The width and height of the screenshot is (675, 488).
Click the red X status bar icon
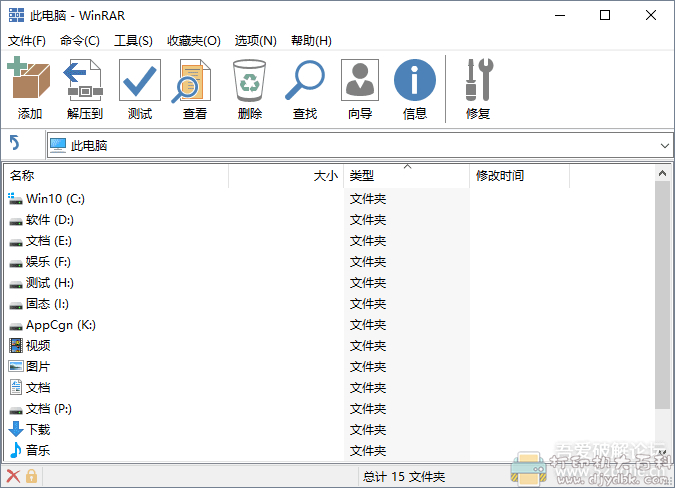13,476
